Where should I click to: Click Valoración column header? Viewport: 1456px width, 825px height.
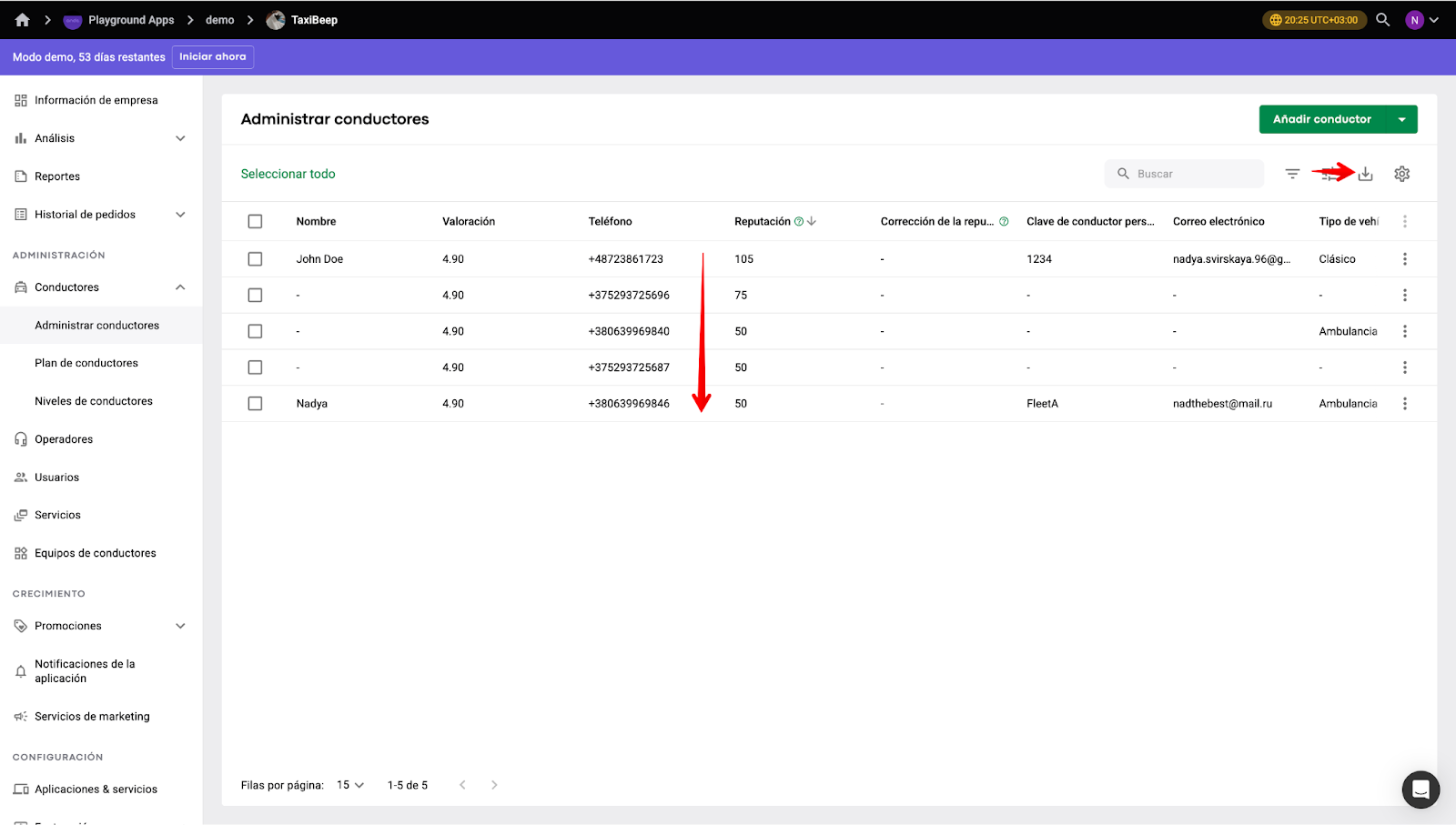[x=469, y=221]
